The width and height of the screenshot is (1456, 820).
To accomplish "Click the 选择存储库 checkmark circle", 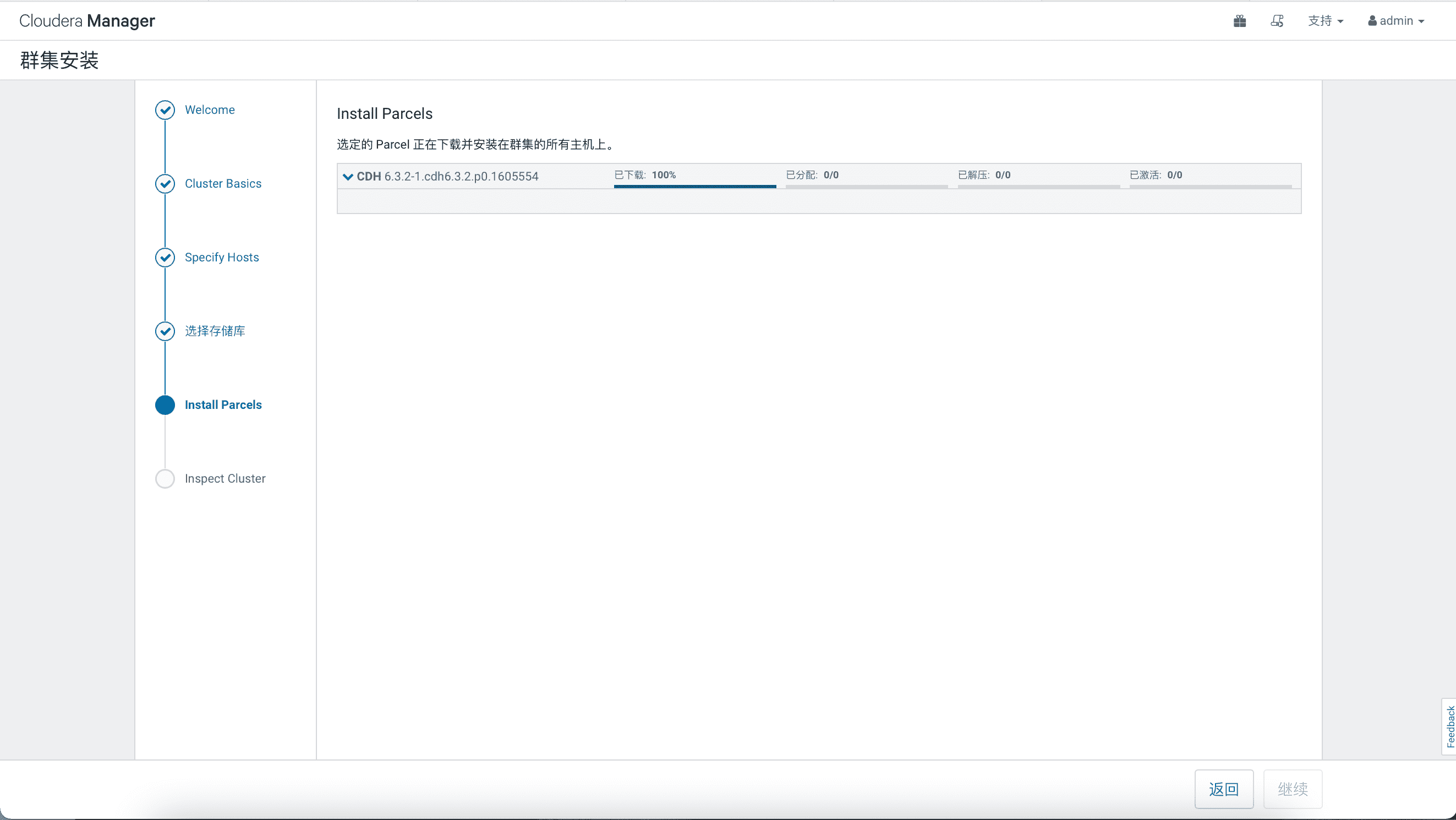I will [165, 331].
